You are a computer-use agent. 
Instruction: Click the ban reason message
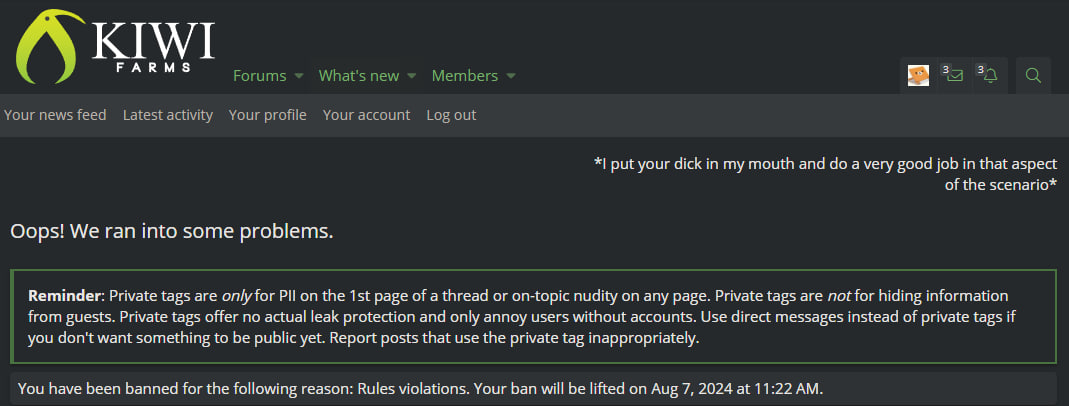pos(420,388)
